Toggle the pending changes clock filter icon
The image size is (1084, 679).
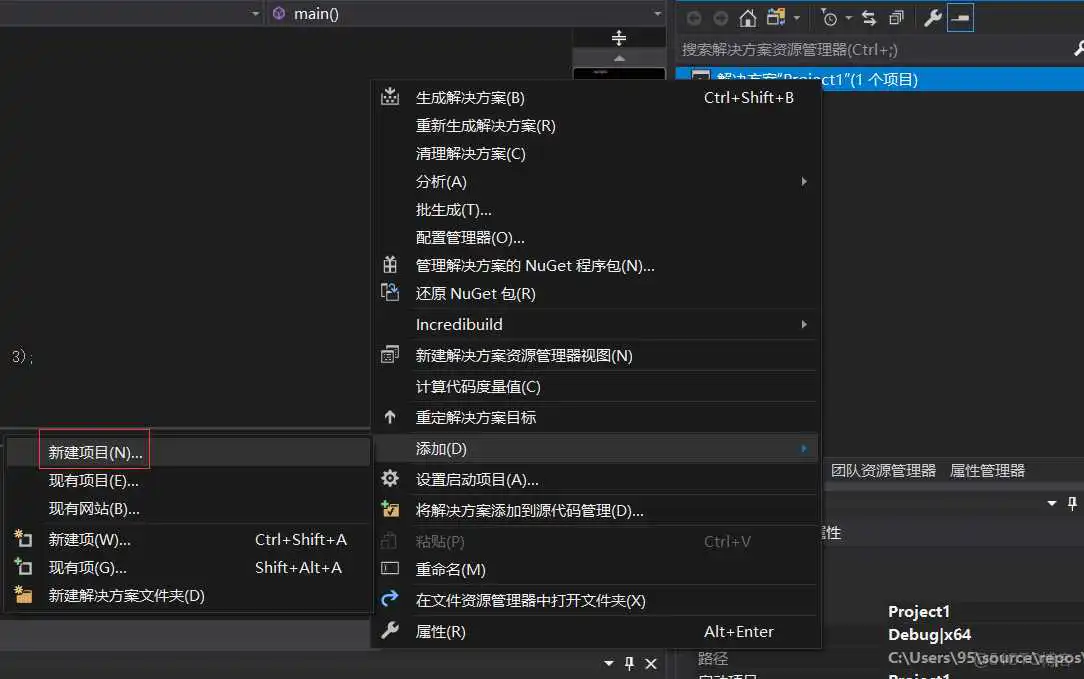[830, 17]
